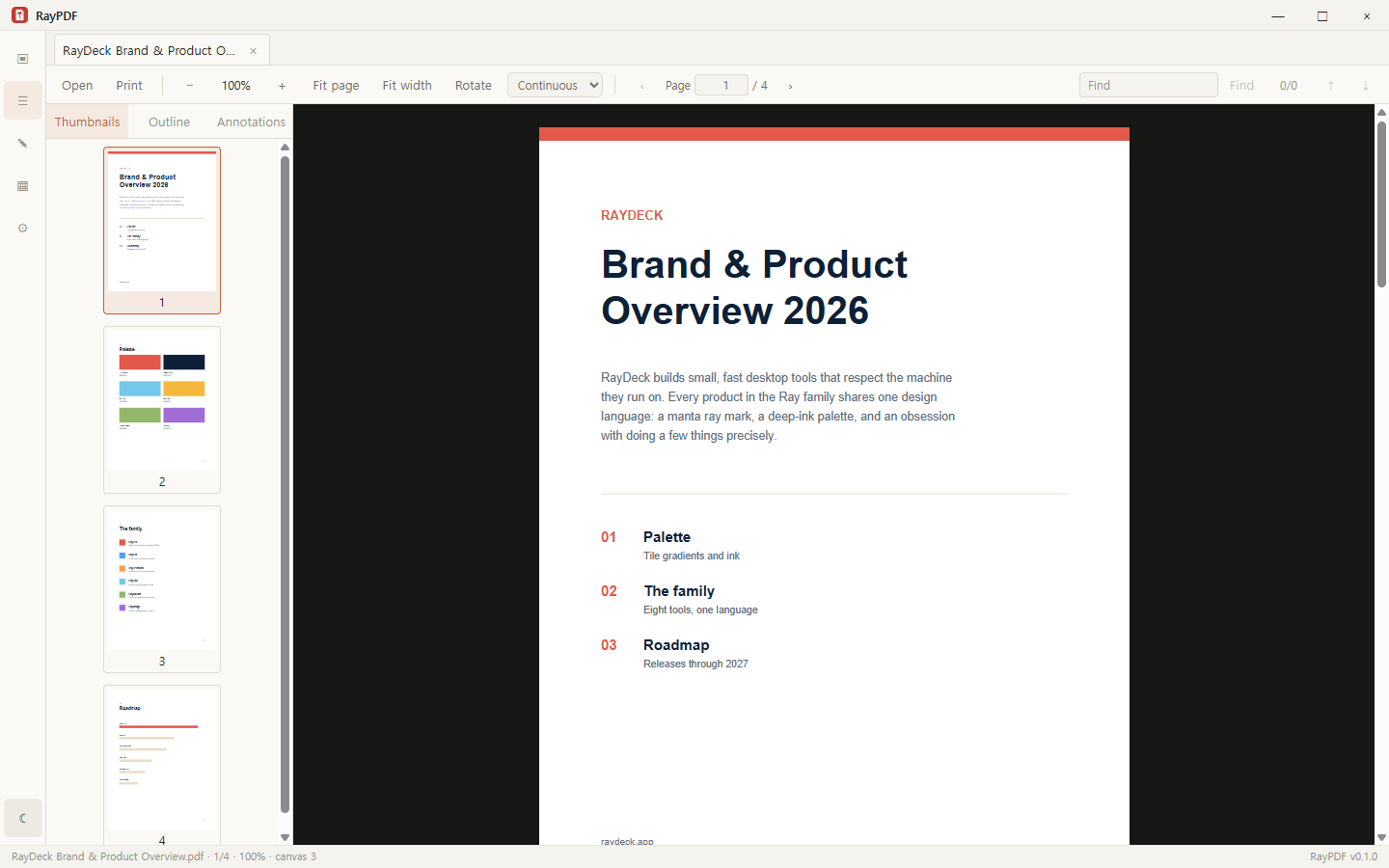Select page 4 Roadmap thumbnail

pos(162,765)
